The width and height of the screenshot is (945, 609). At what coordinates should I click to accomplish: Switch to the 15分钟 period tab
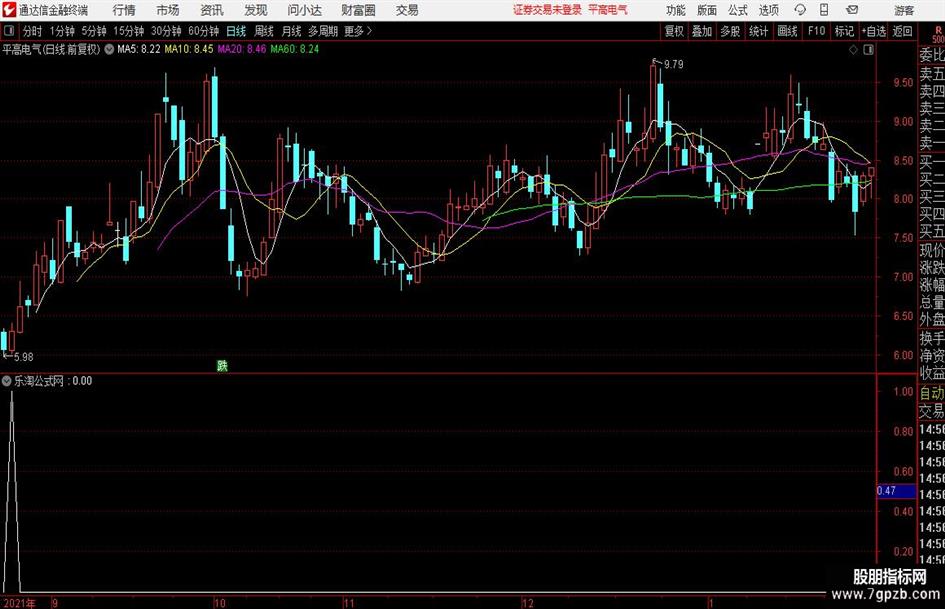pyautogui.click(x=129, y=31)
